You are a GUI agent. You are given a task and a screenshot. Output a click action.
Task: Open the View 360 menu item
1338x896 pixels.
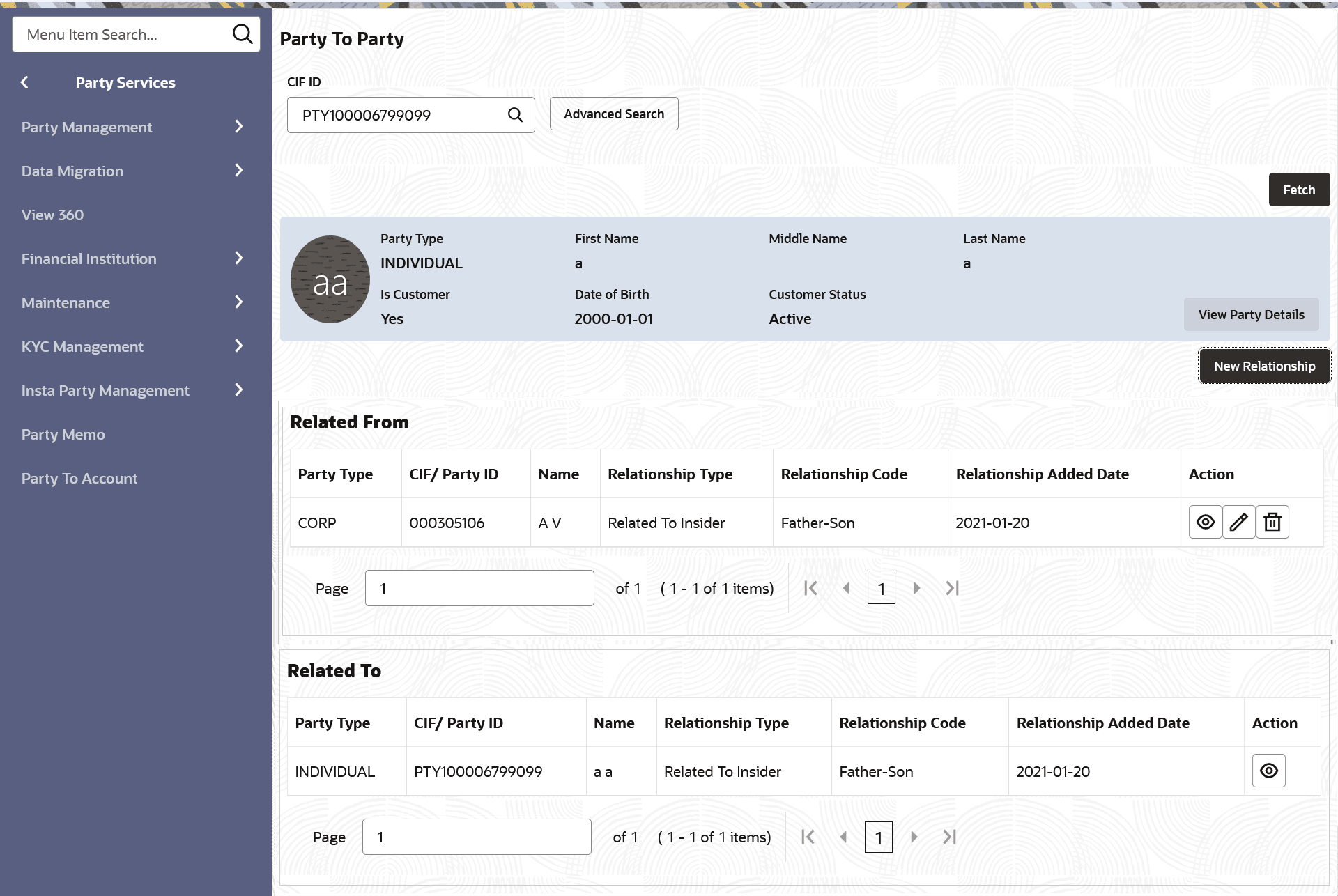[52, 215]
